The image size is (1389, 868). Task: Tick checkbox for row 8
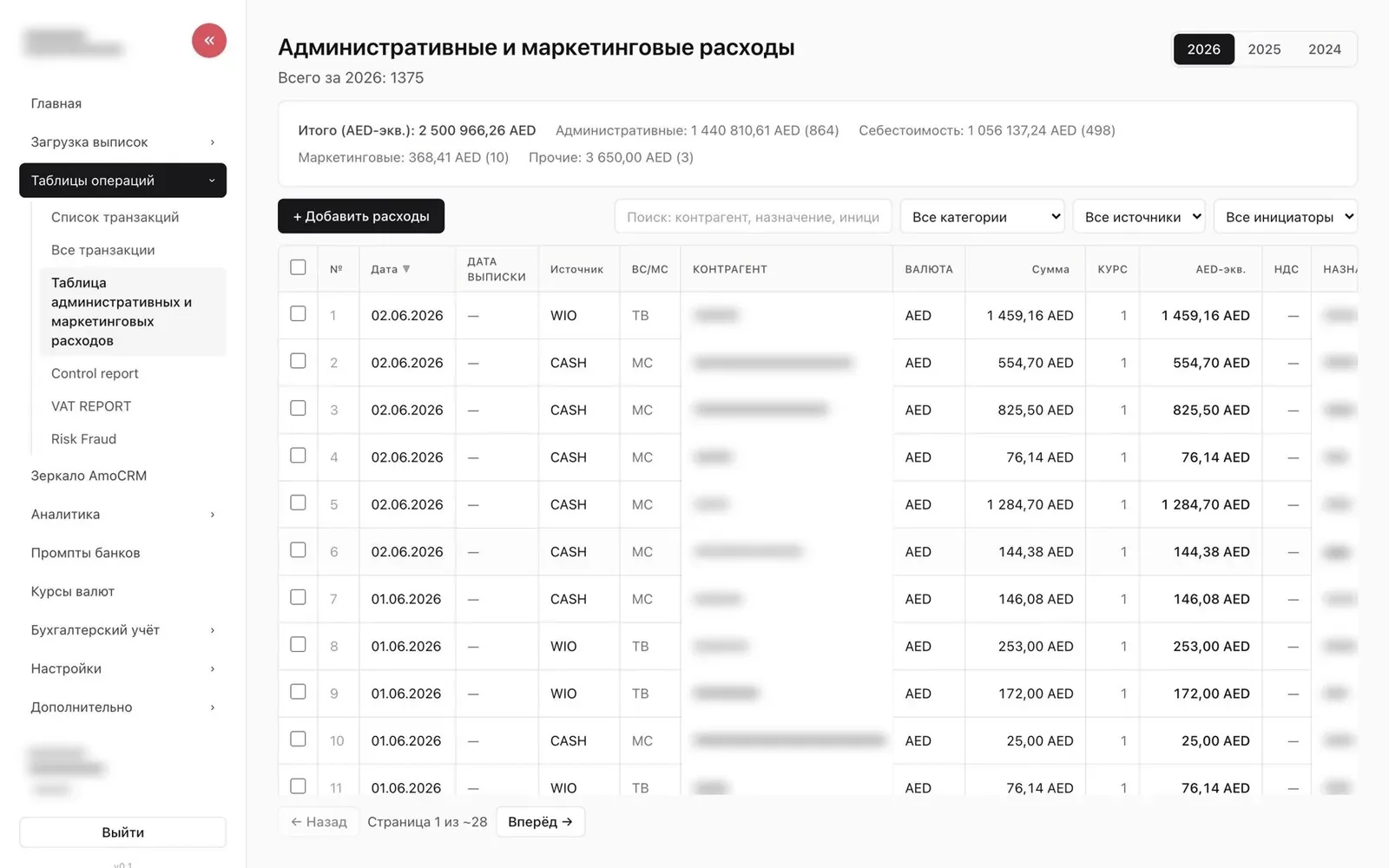(x=298, y=645)
